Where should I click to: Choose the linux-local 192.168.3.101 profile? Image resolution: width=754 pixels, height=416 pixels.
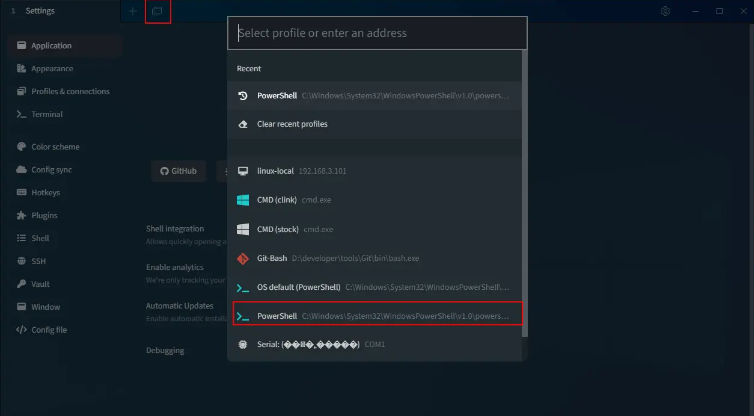(375, 171)
